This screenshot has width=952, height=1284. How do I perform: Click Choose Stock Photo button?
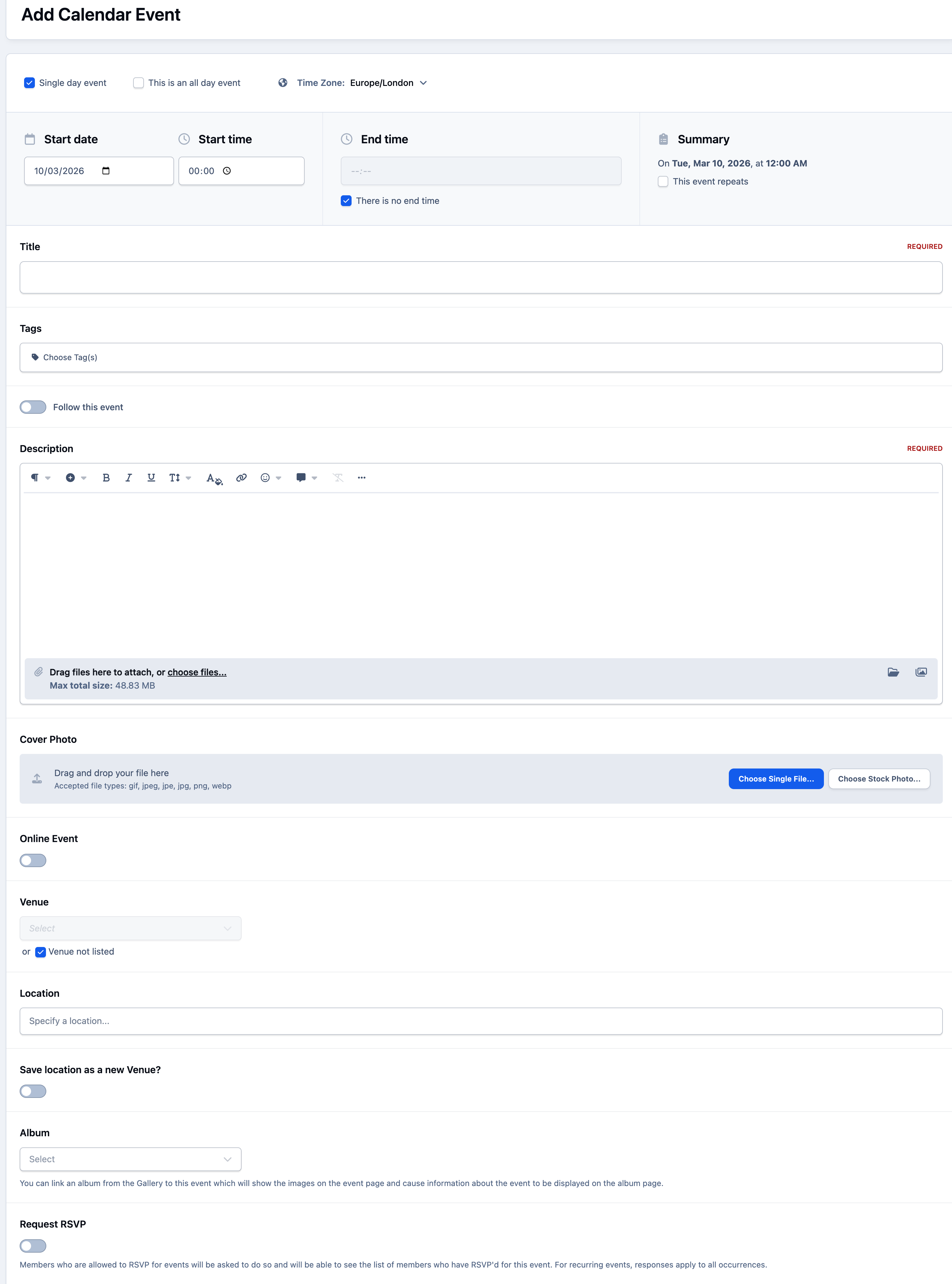(x=879, y=779)
